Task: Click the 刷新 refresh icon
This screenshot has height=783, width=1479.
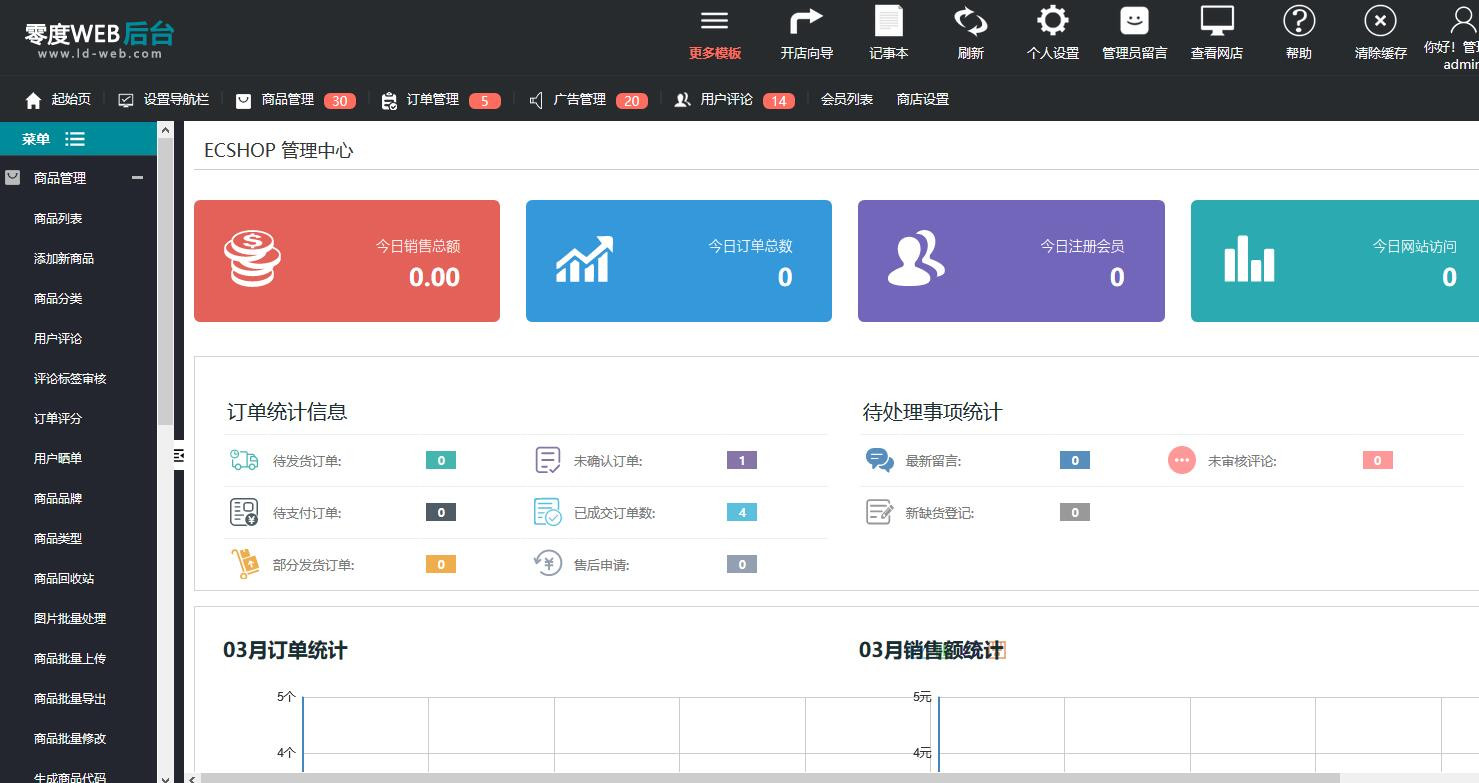Action: tap(970, 21)
